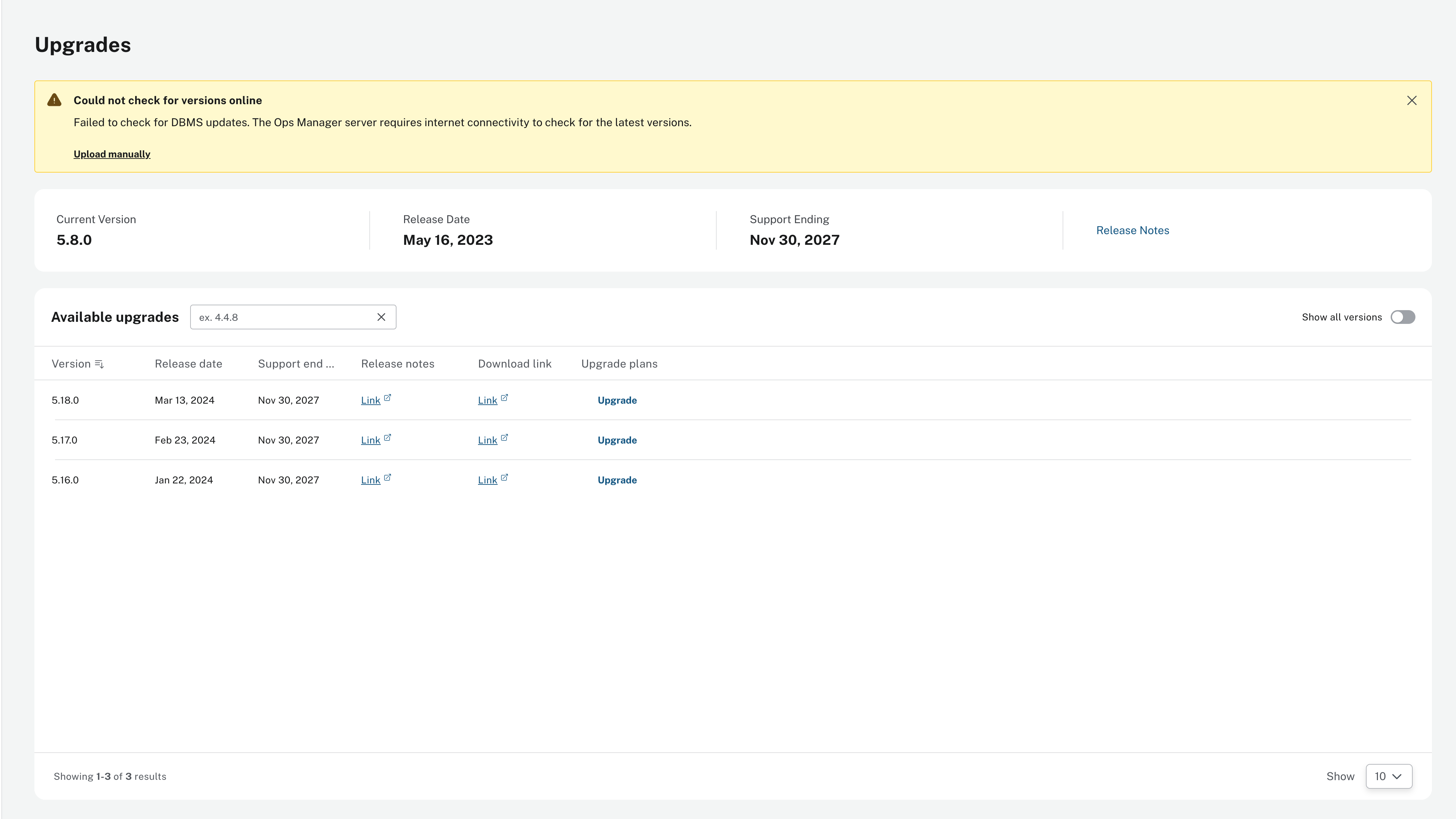
Task: Click the Available upgrades heading
Action: click(x=115, y=317)
